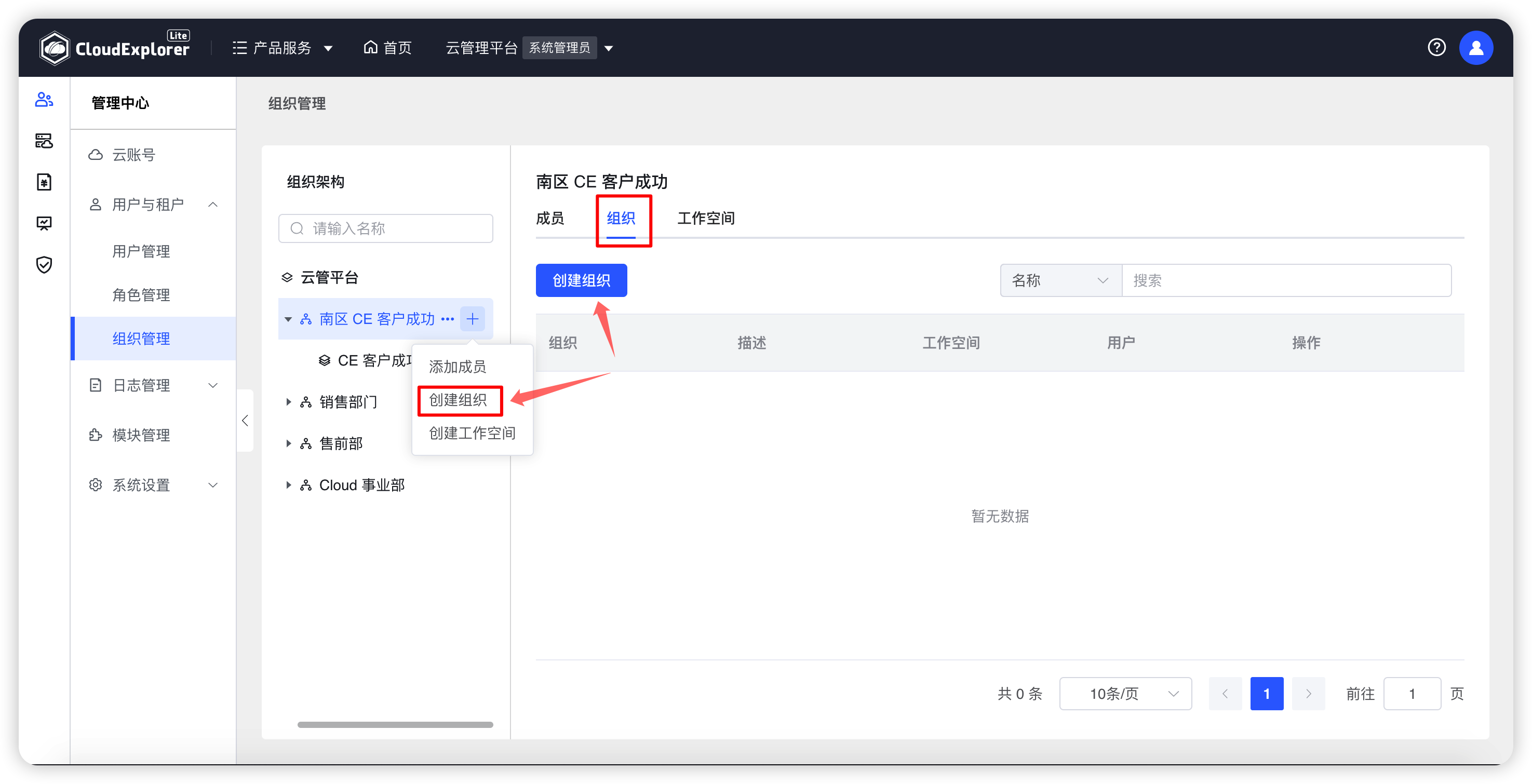The width and height of the screenshot is (1532, 784).
Task: Select the 销售部门 tree item
Action: [348, 402]
